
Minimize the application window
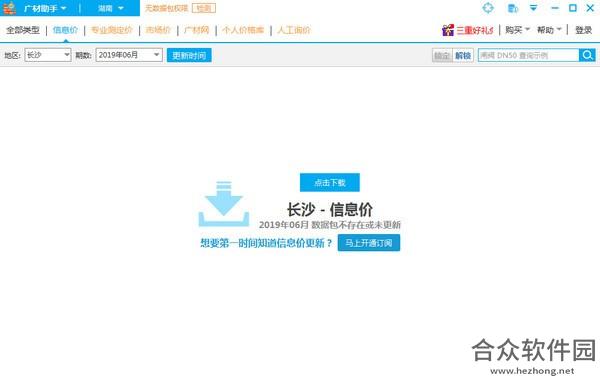(554, 8)
